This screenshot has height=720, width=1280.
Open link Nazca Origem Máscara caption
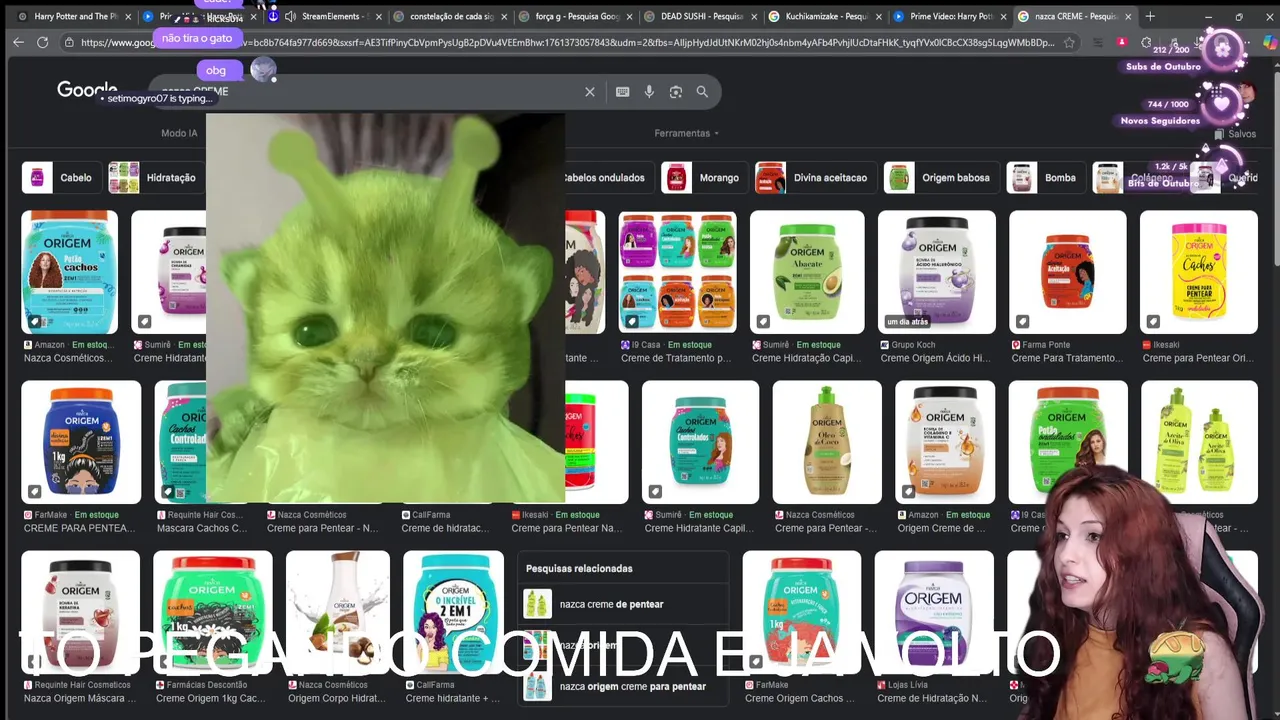[x=79, y=698]
